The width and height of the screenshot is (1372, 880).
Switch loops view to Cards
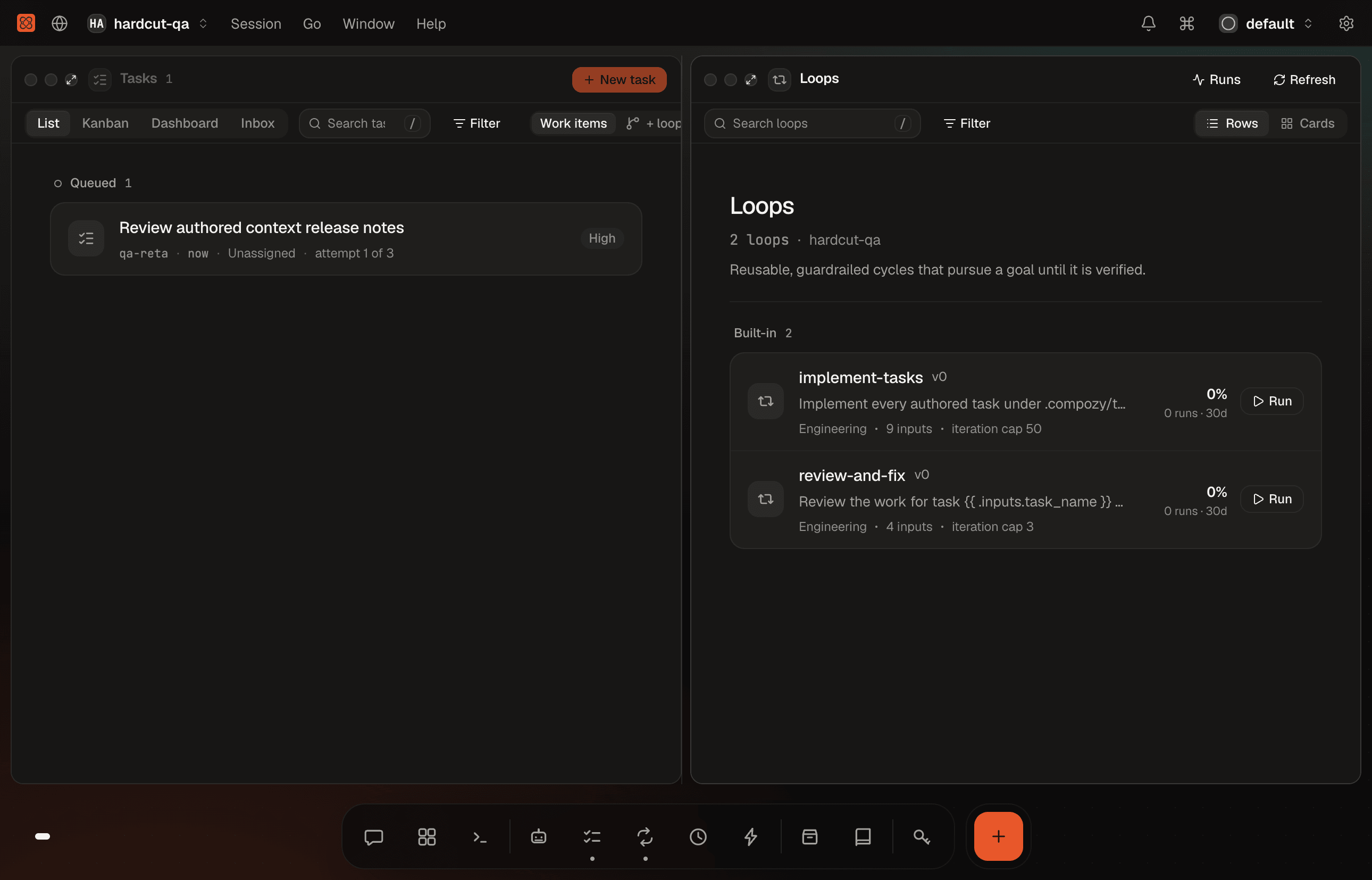(x=1308, y=123)
